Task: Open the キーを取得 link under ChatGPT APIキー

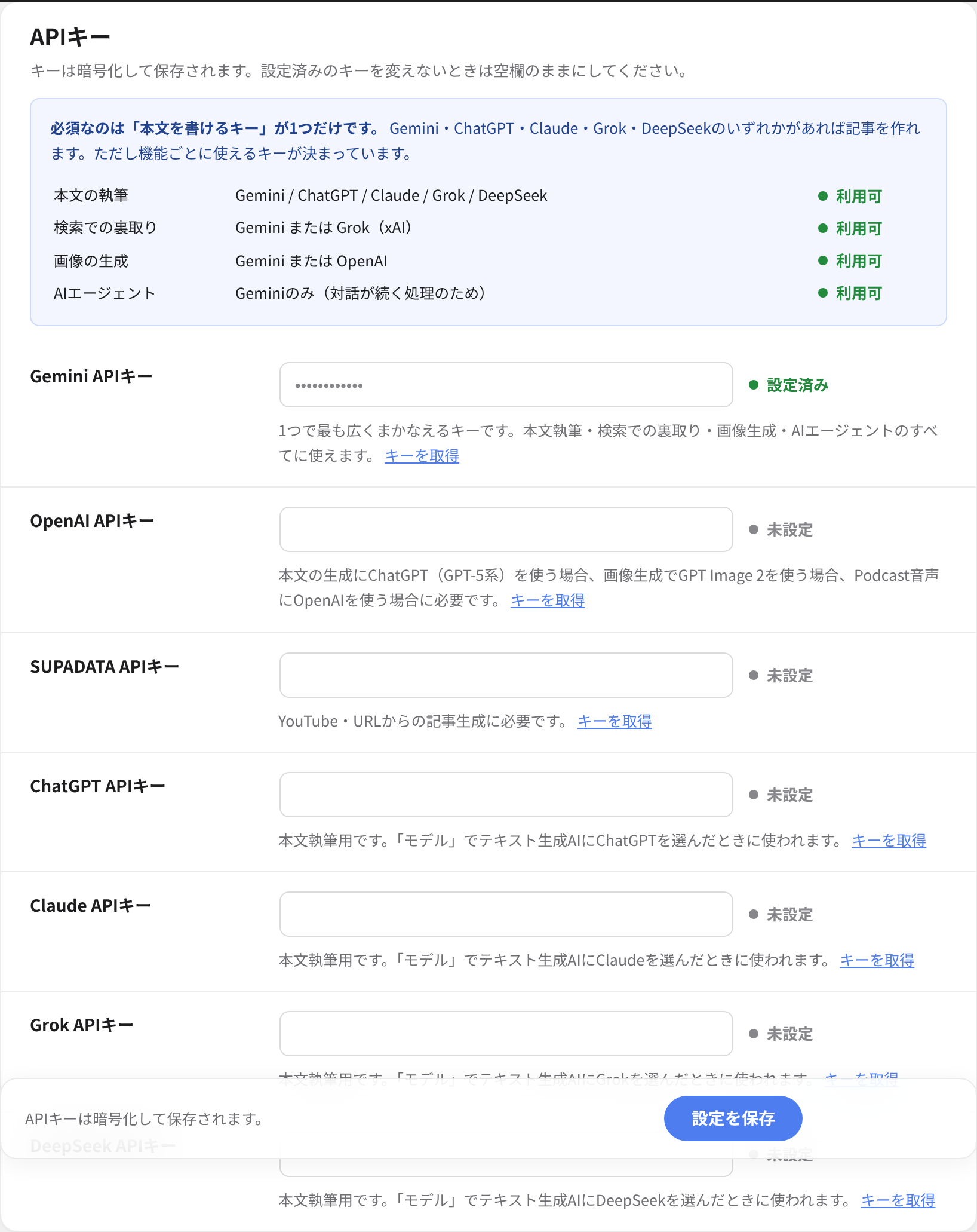Action: pos(889,841)
